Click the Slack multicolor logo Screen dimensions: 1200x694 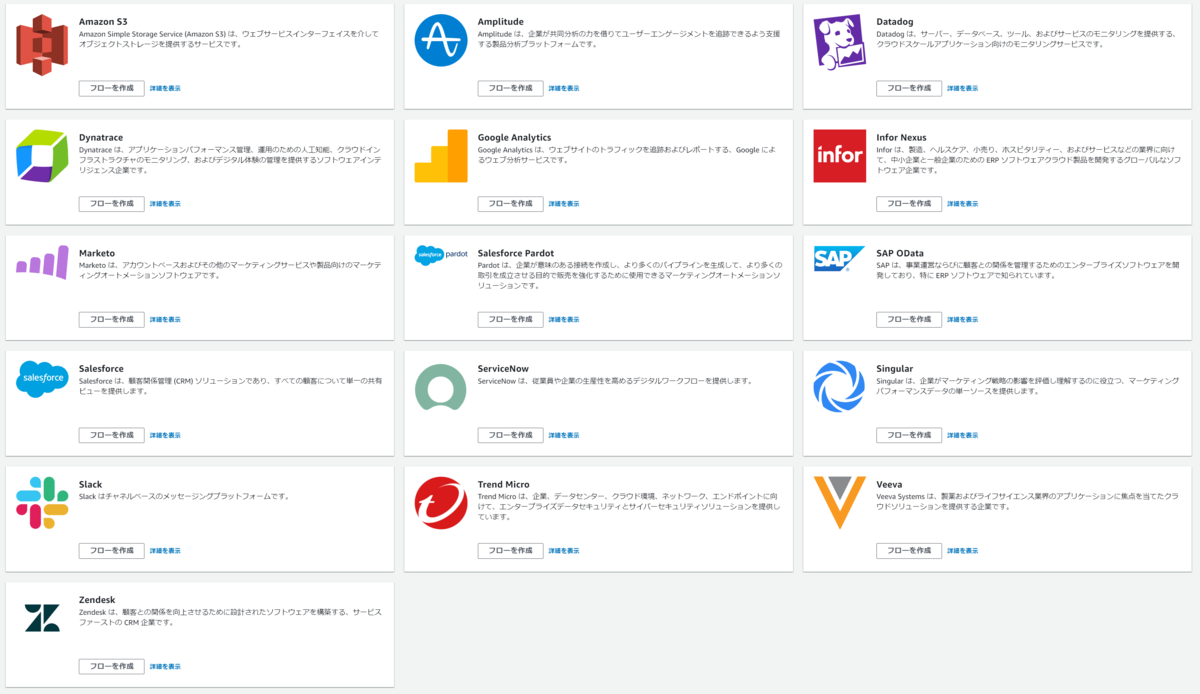point(42,503)
